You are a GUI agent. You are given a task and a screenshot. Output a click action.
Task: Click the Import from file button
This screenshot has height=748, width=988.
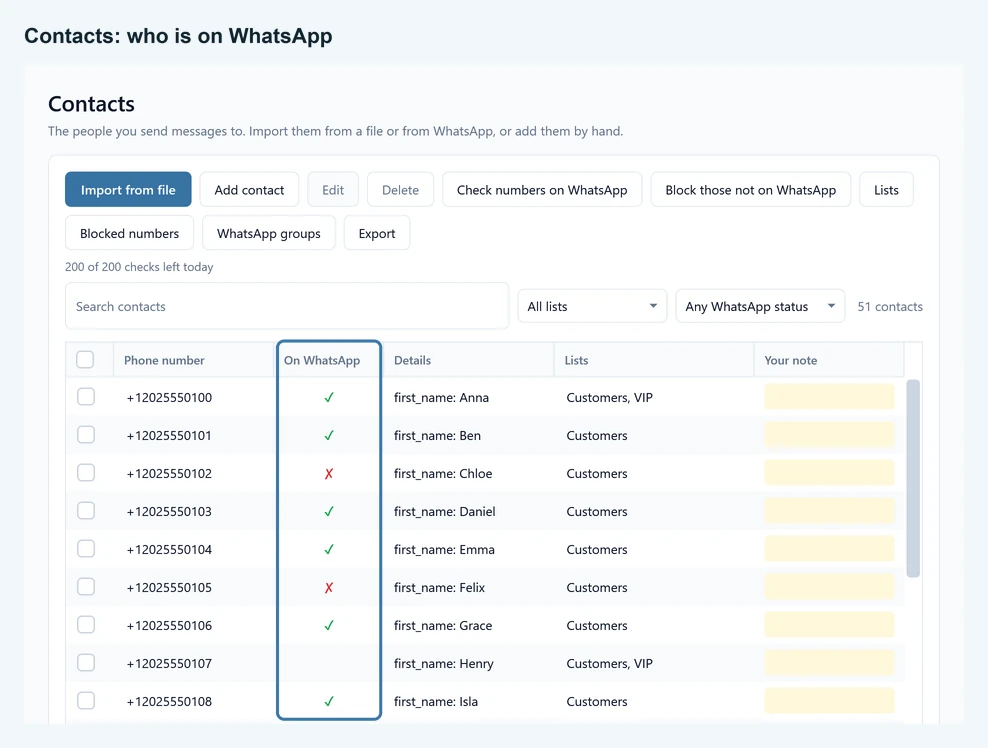(x=128, y=190)
